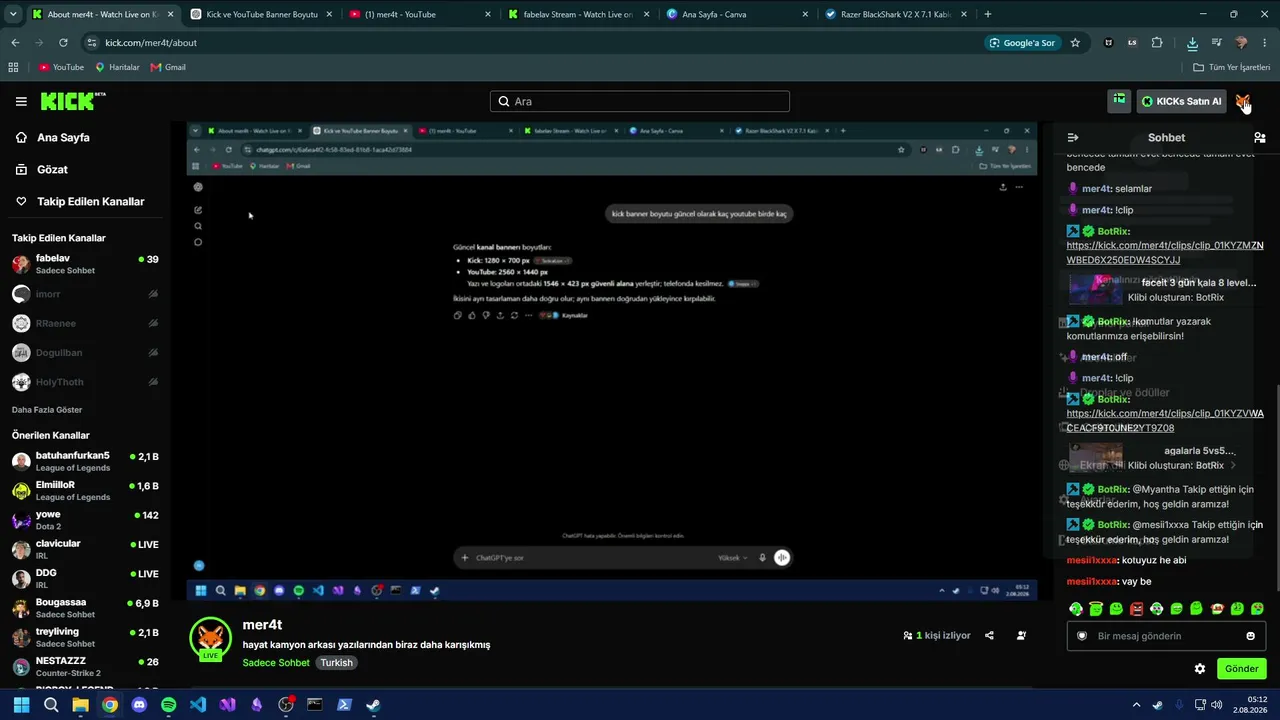Open Chrome tab search dropdown
Viewport: 1280px width, 720px height.
pyautogui.click(x=13, y=14)
